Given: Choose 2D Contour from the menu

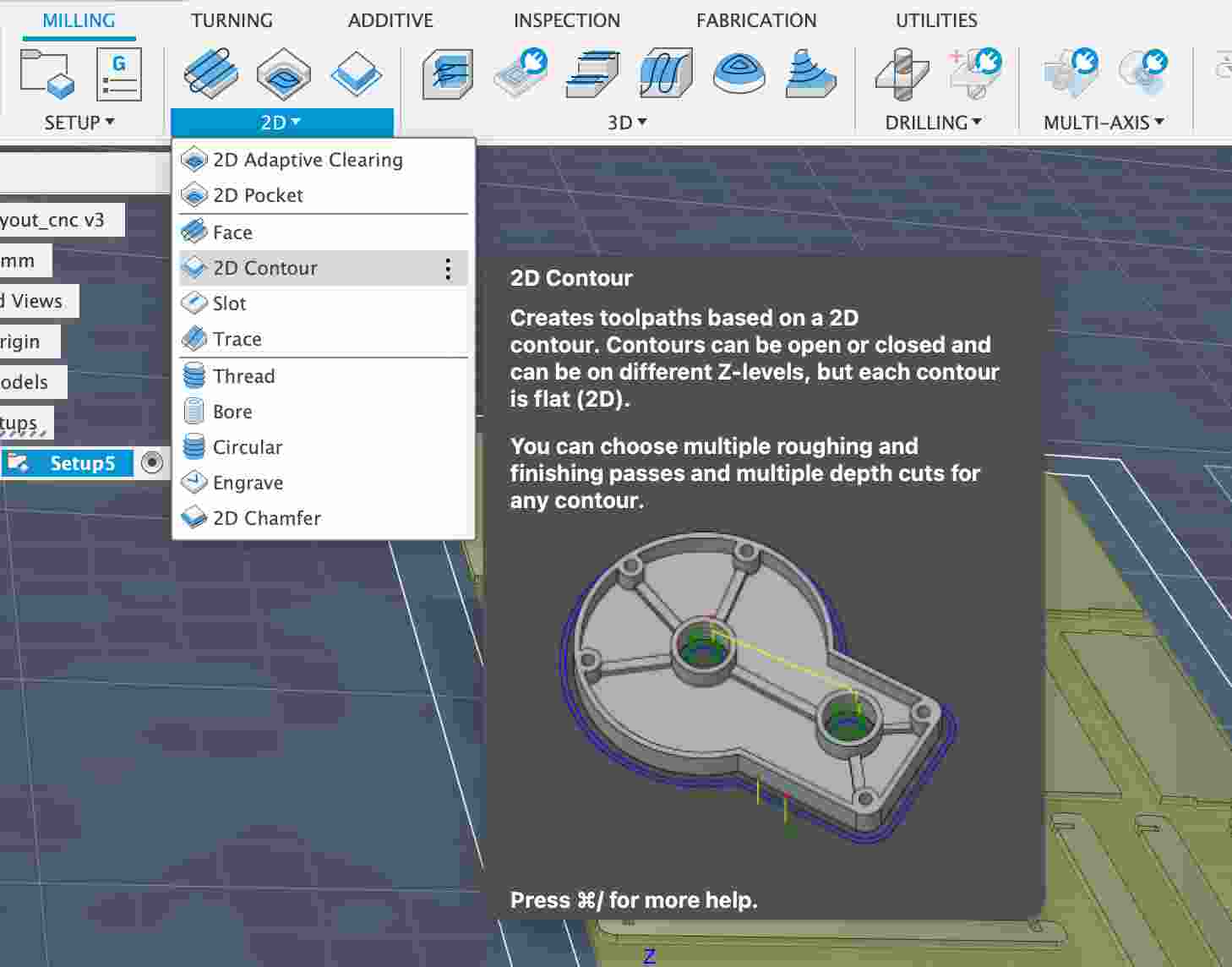Looking at the screenshot, I should coord(324,268).
